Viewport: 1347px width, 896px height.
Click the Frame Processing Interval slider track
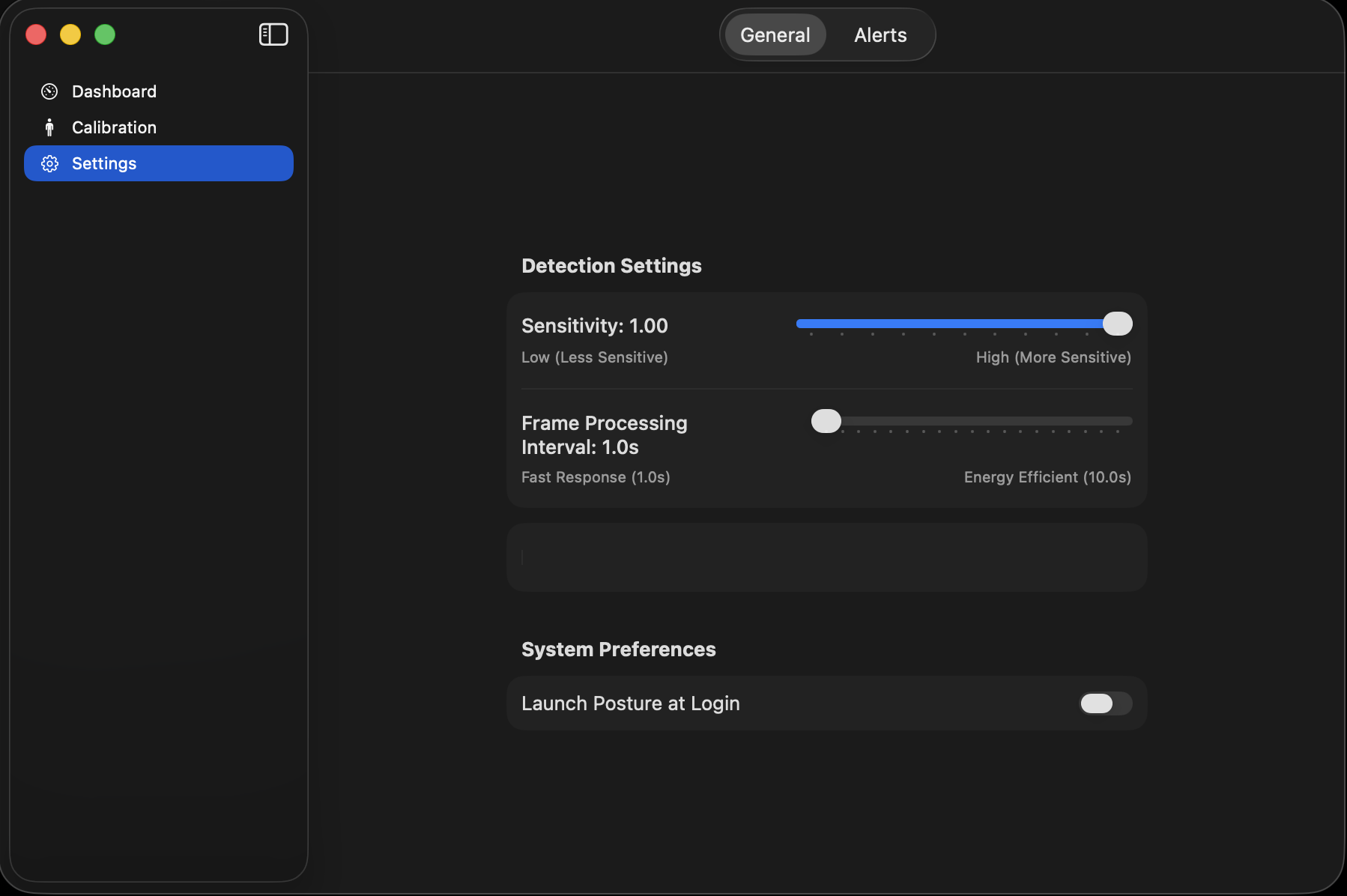click(x=972, y=421)
